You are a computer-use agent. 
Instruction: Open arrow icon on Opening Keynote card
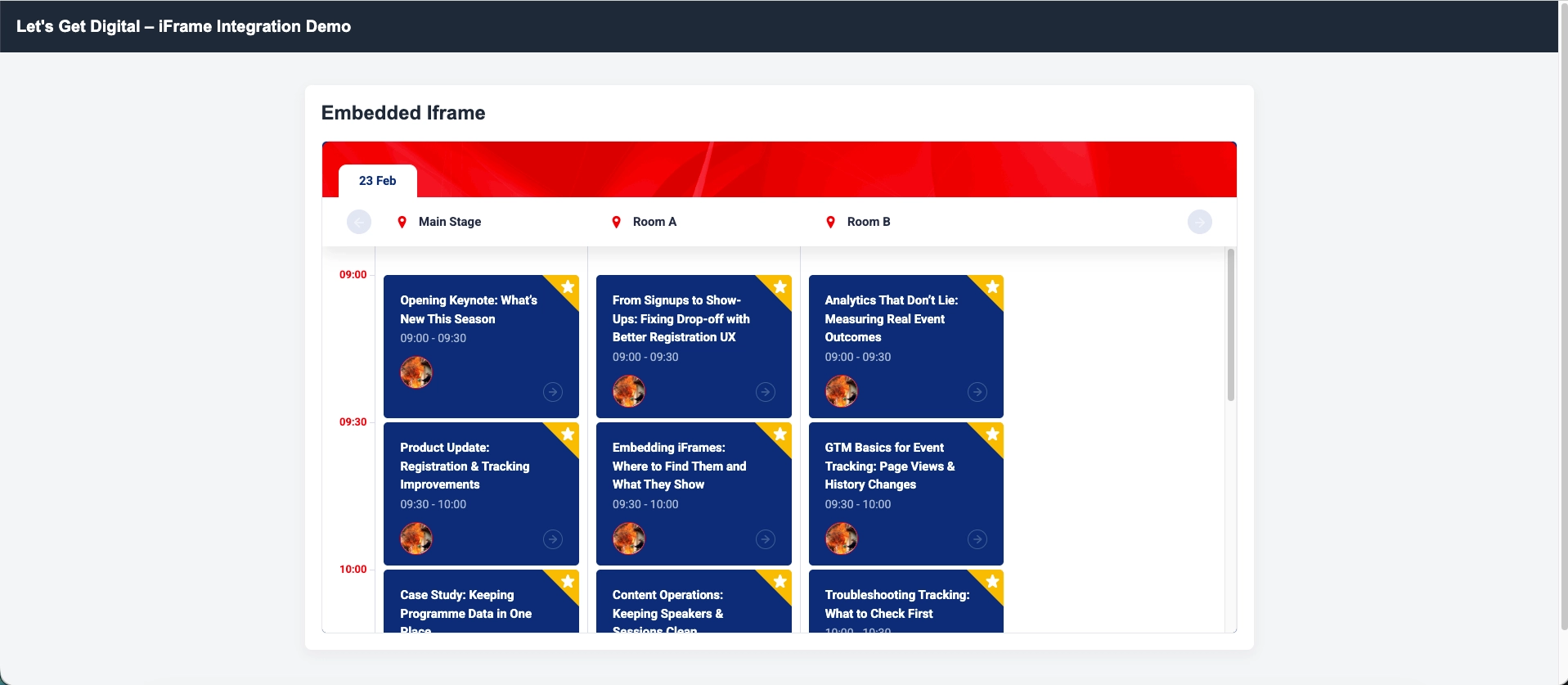point(553,392)
